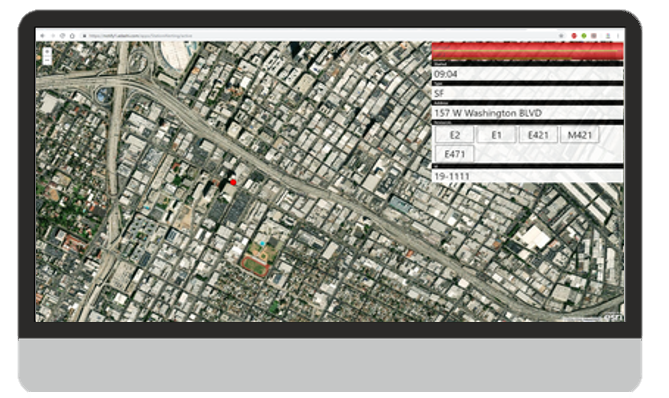Select responding unit E1
The image size is (669, 398).
pos(496,135)
